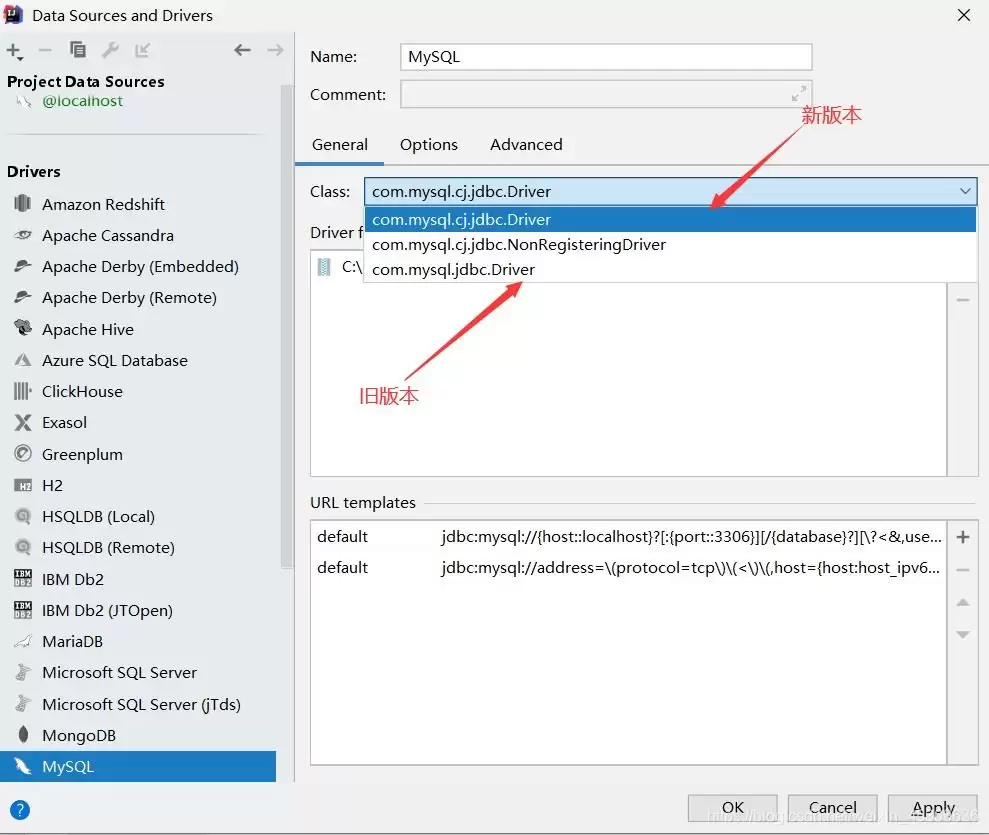Click the OK button

click(732, 808)
